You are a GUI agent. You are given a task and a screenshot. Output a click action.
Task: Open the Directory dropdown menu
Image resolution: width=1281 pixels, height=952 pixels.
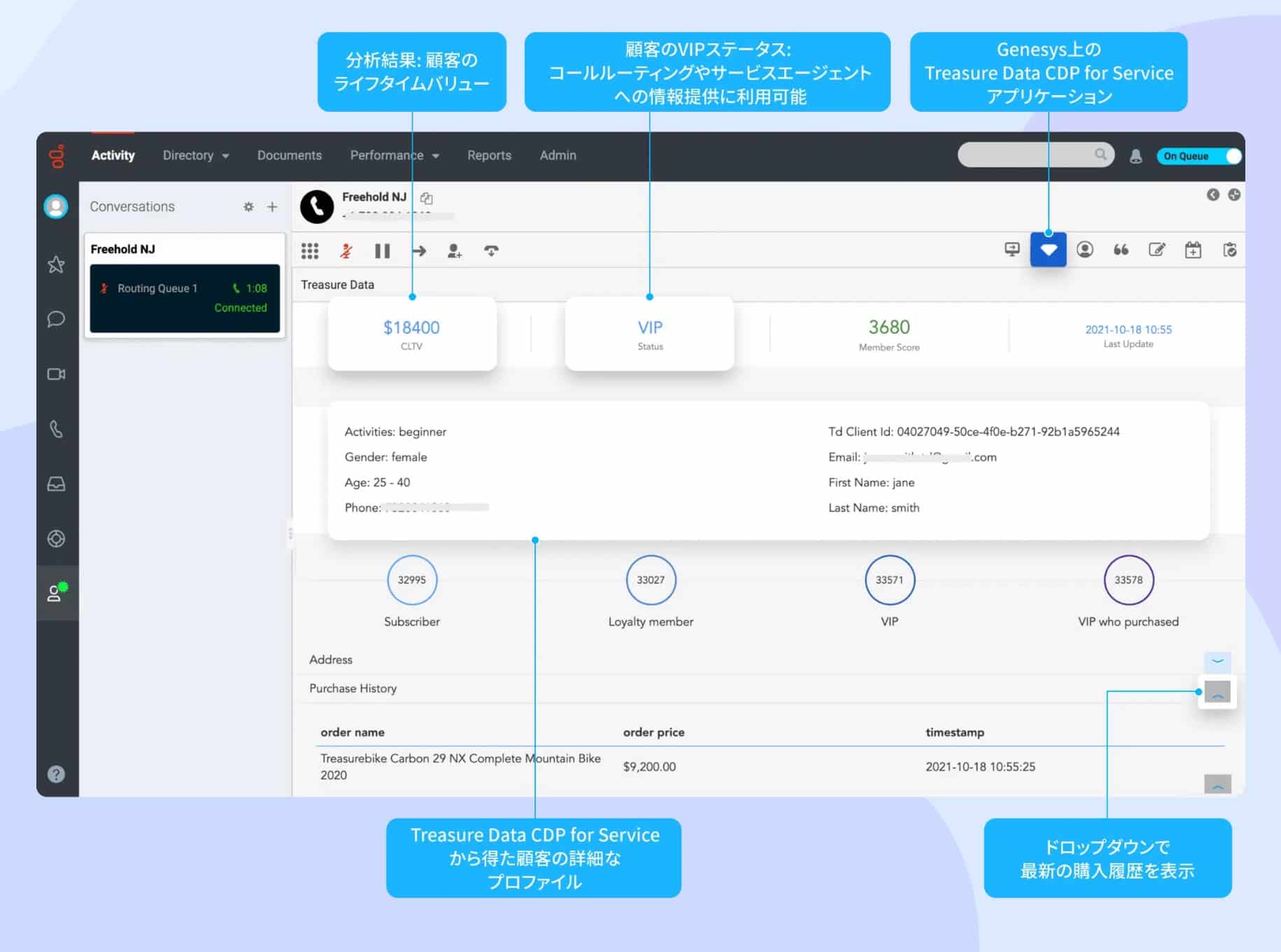coord(196,155)
